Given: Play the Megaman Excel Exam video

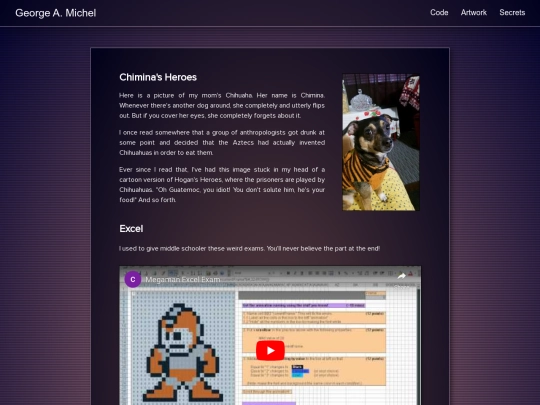Looking at the screenshot, I should pos(270,351).
